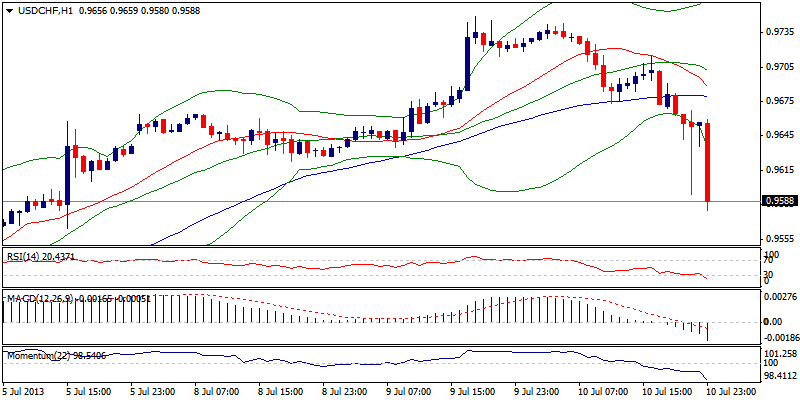Click the RSI(14) indicator label
This screenshot has width=800, height=400.
(x=40, y=256)
